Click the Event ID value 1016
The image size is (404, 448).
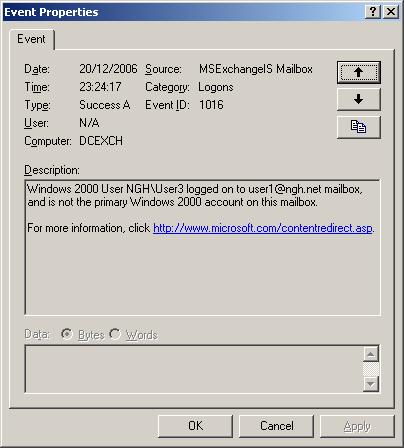211,105
